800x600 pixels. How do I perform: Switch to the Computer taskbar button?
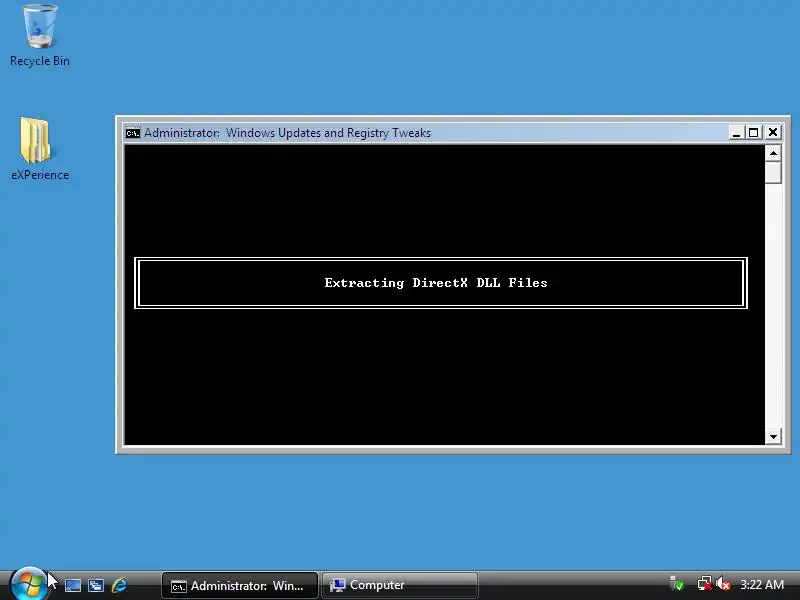click(400, 586)
